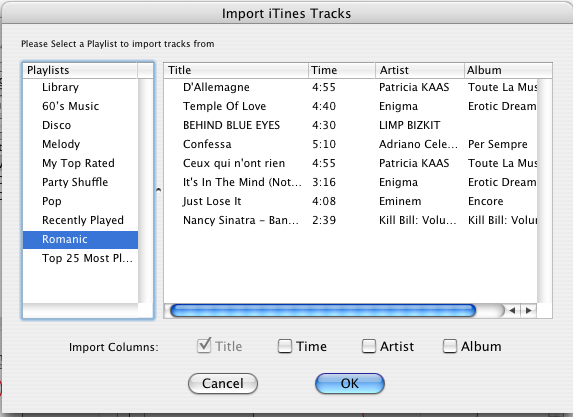Select the track Just Lose It
Screen dimensions: 573x417
point(351,201)
